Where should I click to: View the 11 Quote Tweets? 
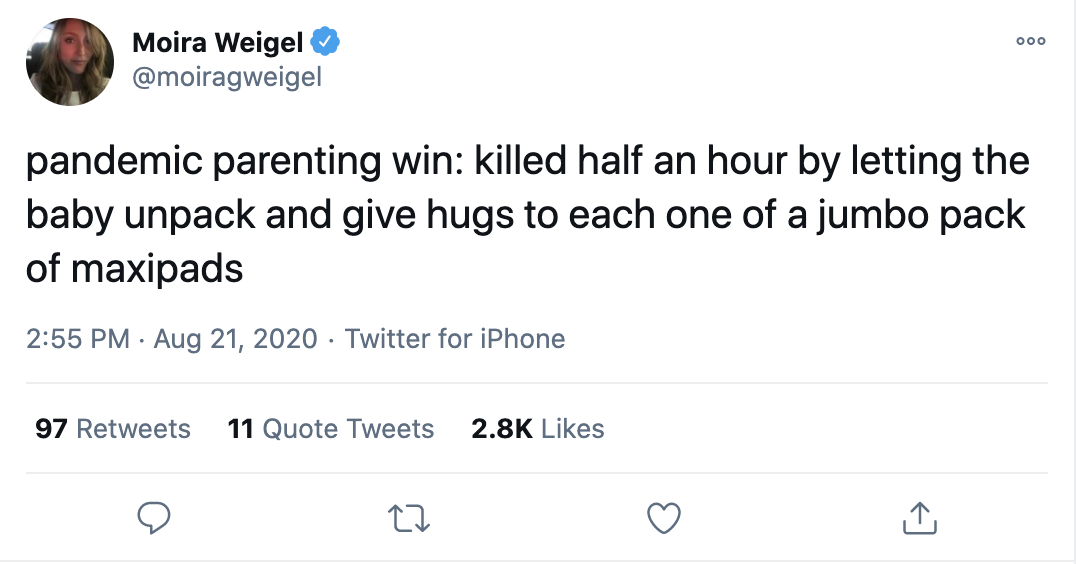pyautogui.click(x=331, y=429)
